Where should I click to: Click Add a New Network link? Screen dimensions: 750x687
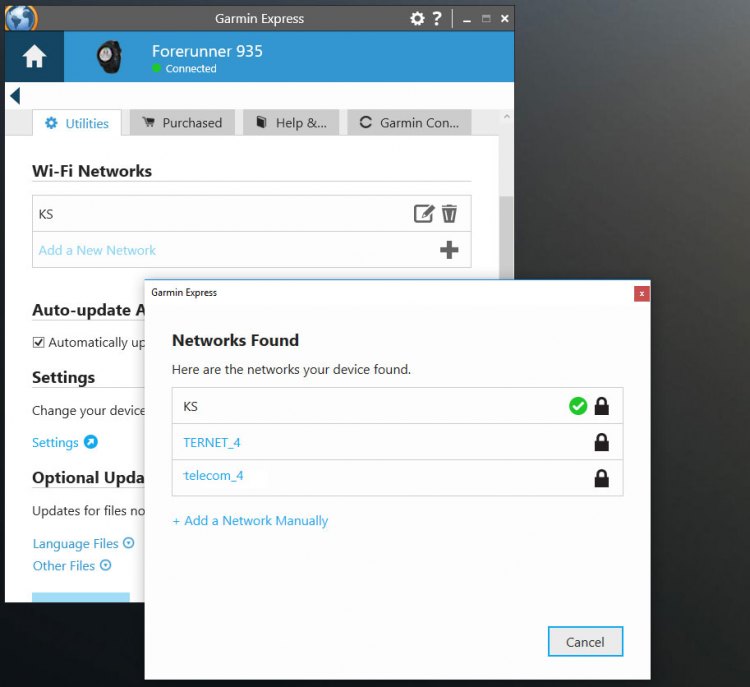point(97,250)
